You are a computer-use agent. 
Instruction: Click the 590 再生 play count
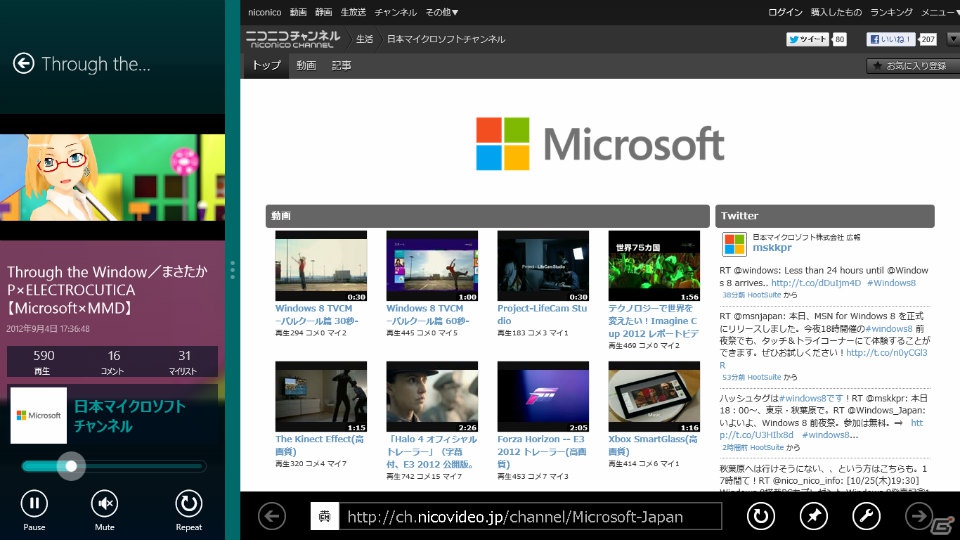point(43,361)
